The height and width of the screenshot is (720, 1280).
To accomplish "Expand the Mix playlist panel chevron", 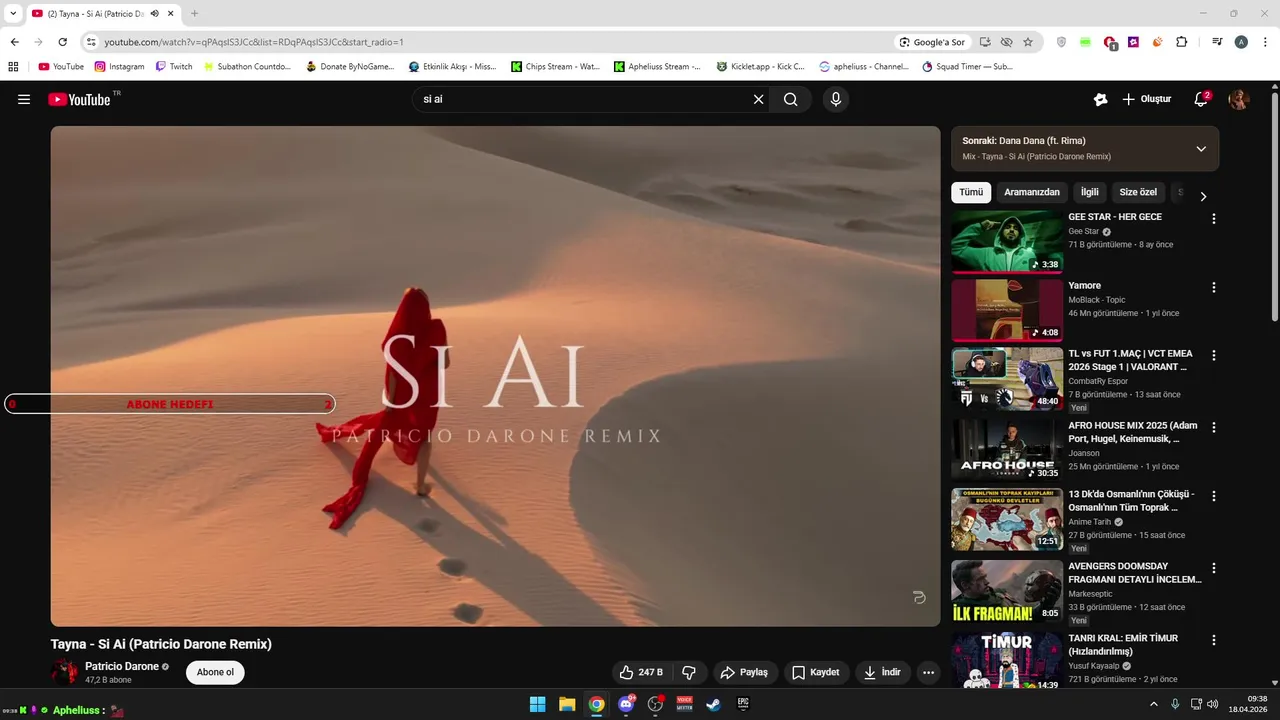I will coord(1201,149).
